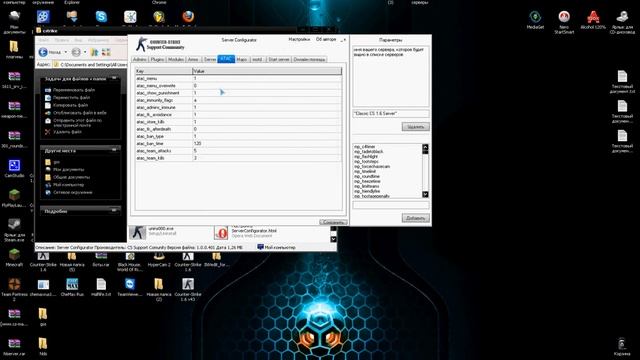
Task: Select the Боты.rar archive icon
Action: tap(101, 259)
